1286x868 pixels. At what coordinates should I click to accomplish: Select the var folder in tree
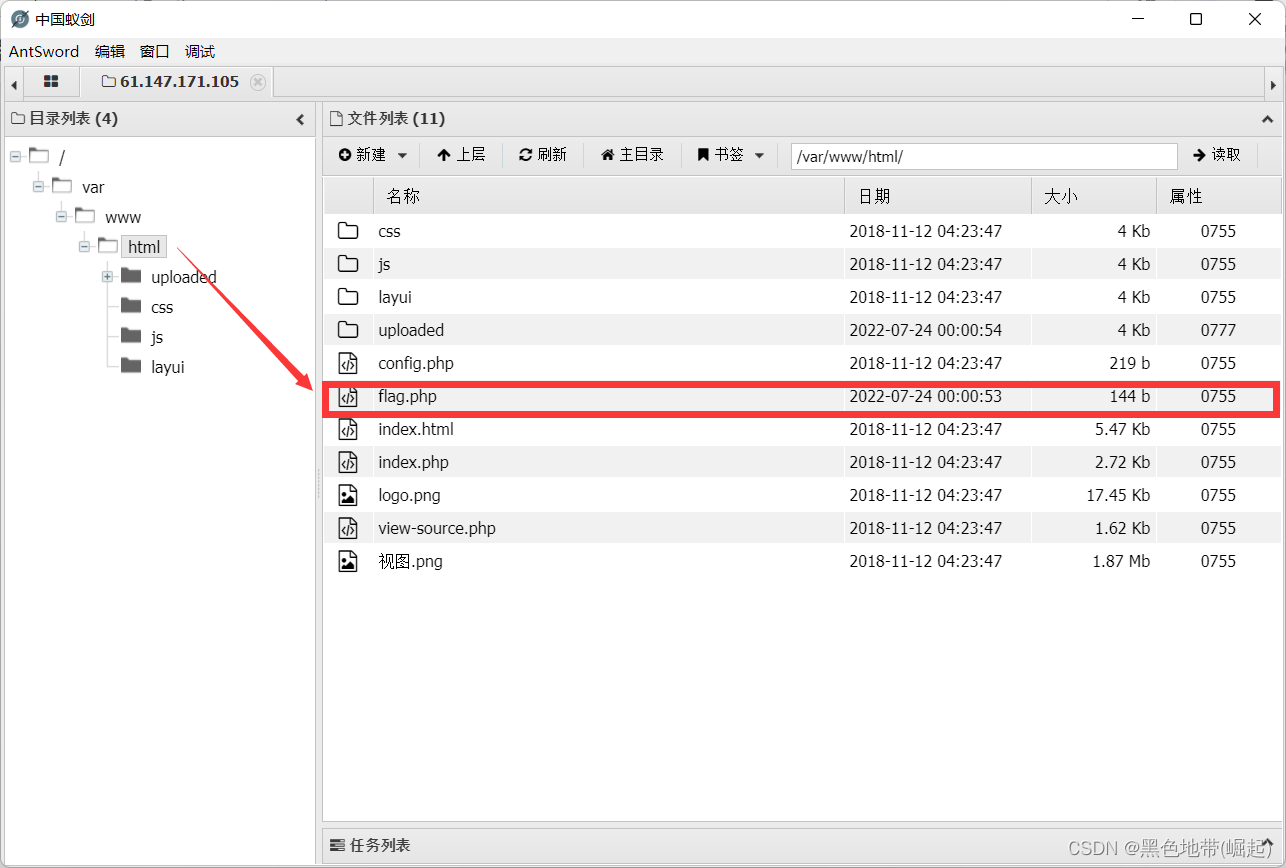(93, 187)
